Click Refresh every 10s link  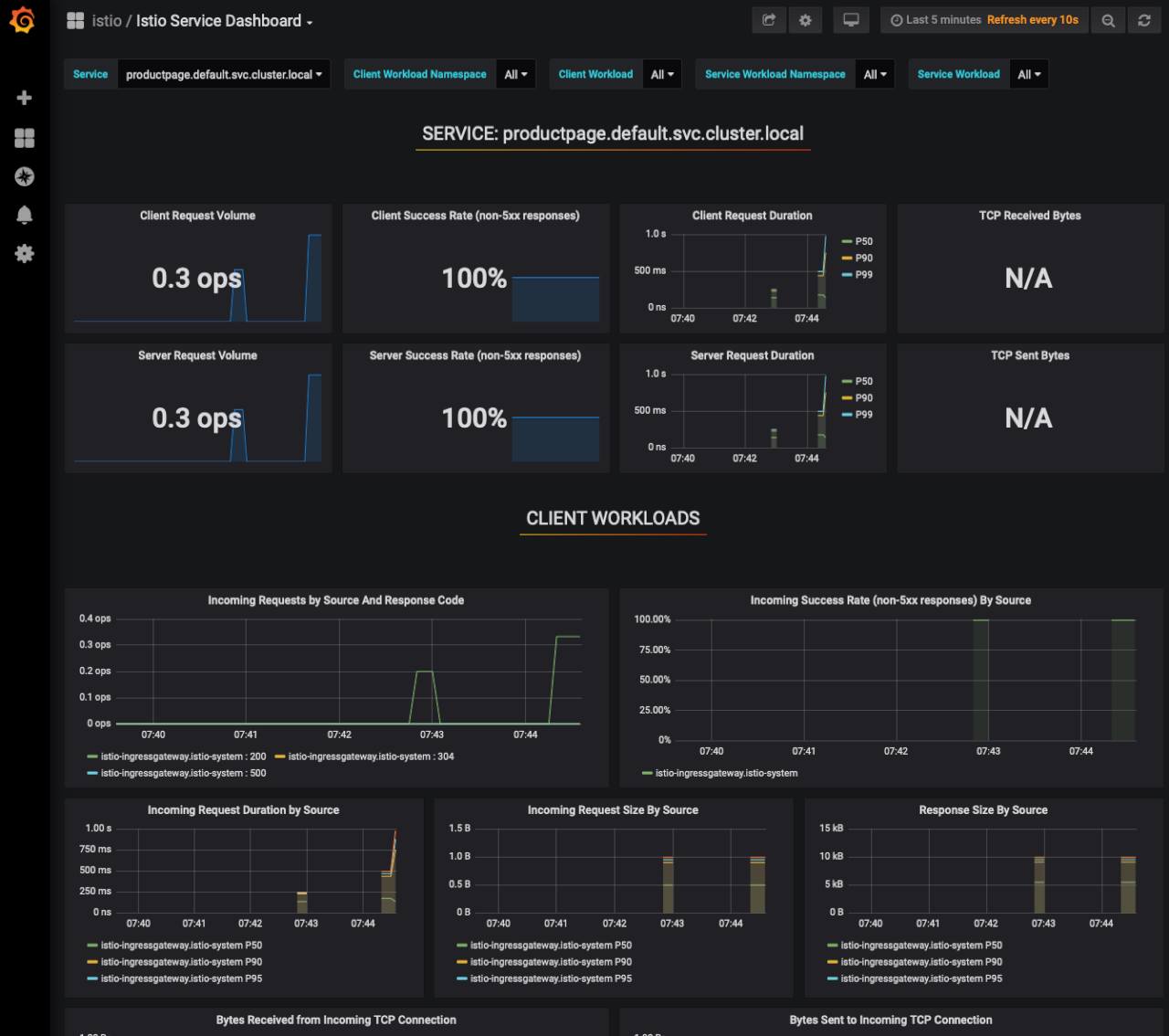pos(1033,19)
